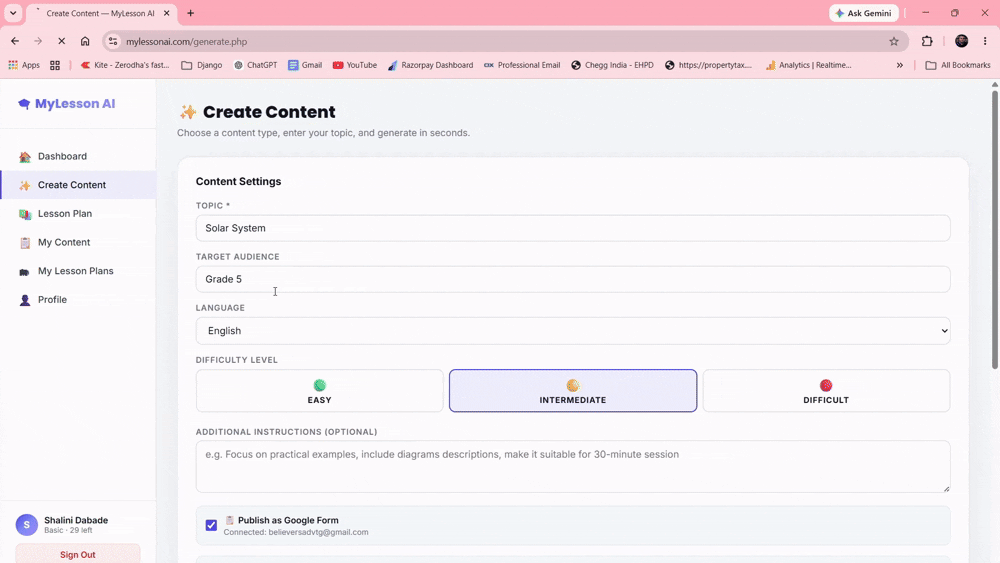Image resolution: width=1000 pixels, height=563 pixels.
Task: Click the browser home icon
Action: tap(85, 41)
